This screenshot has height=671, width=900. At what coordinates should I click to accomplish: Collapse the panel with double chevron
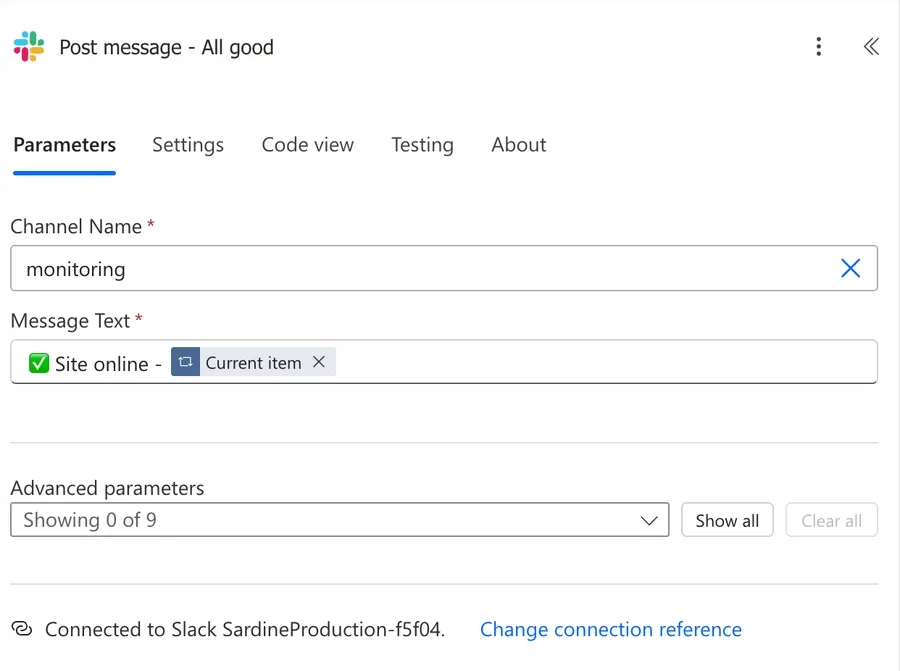pos(871,47)
